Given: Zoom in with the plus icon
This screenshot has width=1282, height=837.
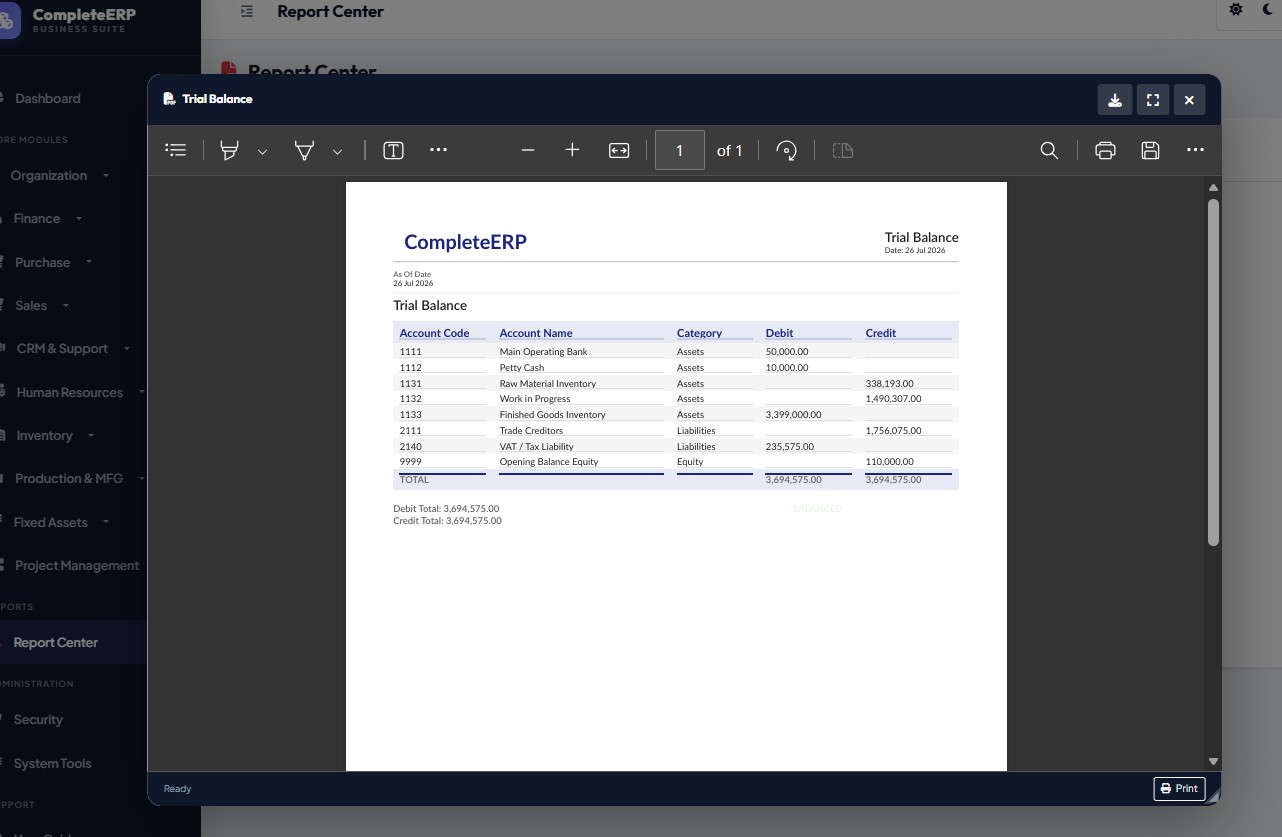Looking at the screenshot, I should click(x=572, y=150).
